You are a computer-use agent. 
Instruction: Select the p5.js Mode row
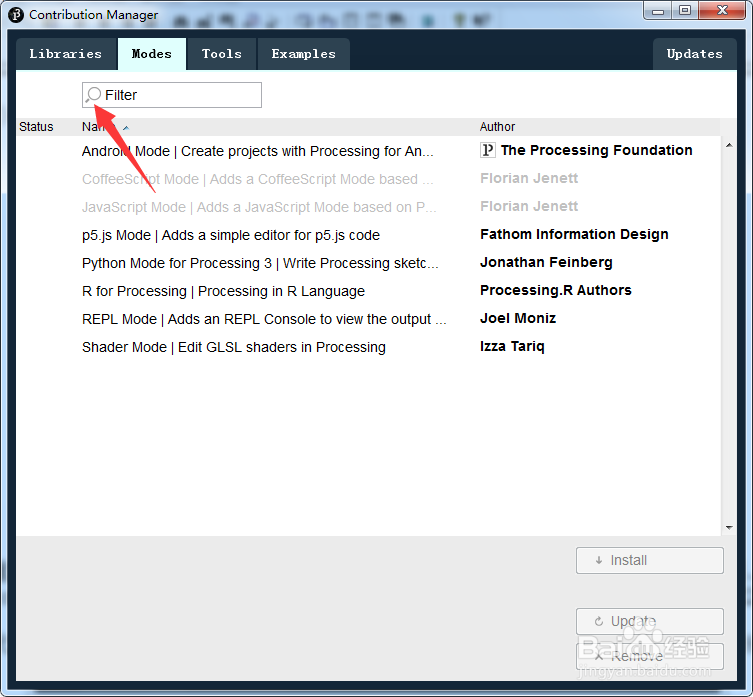pyautogui.click(x=368, y=235)
